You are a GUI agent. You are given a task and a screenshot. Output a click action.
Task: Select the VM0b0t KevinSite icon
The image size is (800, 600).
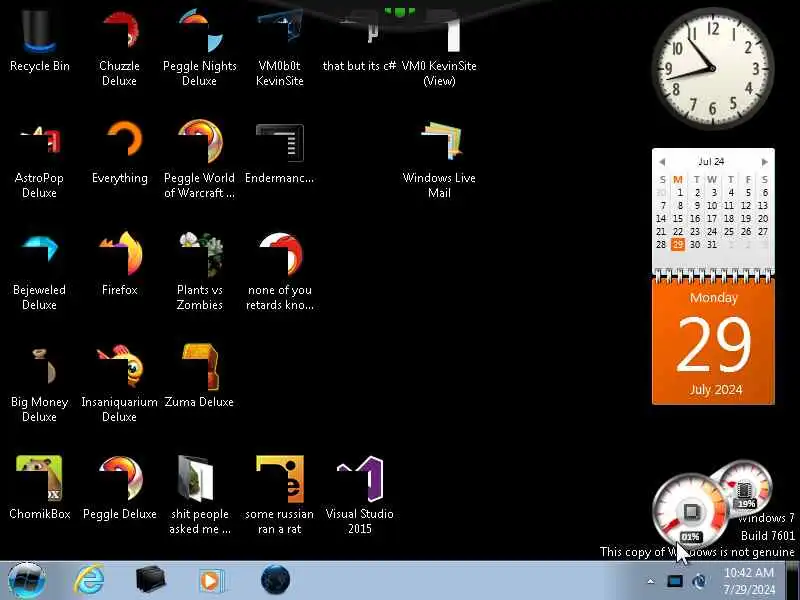pyautogui.click(x=280, y=46)
